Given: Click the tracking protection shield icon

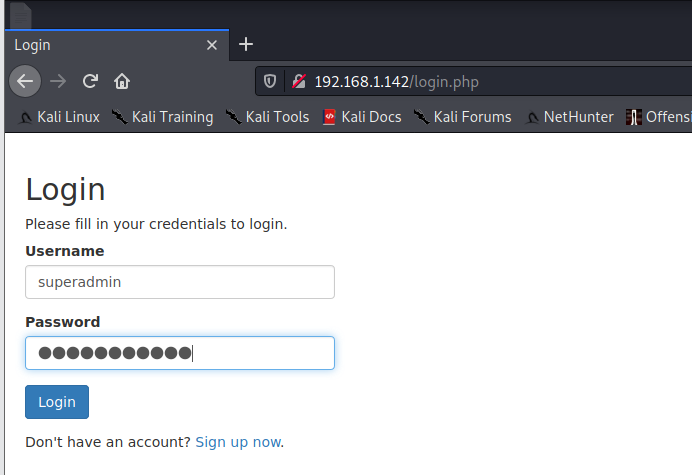Looking at the screenshot, I should coord(270,81).
